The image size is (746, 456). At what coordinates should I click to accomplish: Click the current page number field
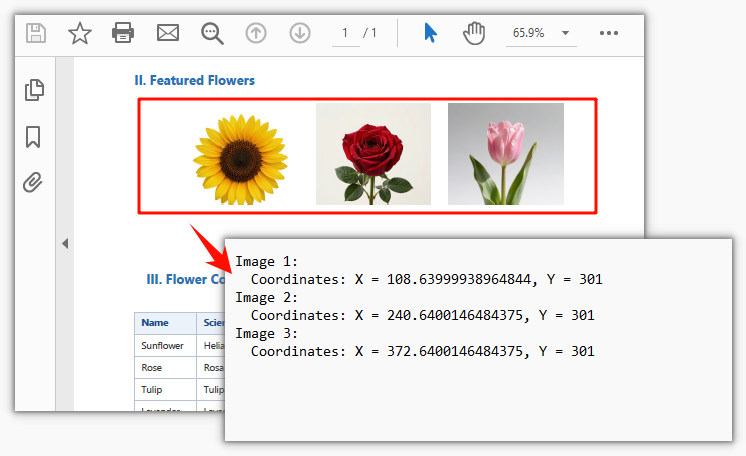coord(345,33)
